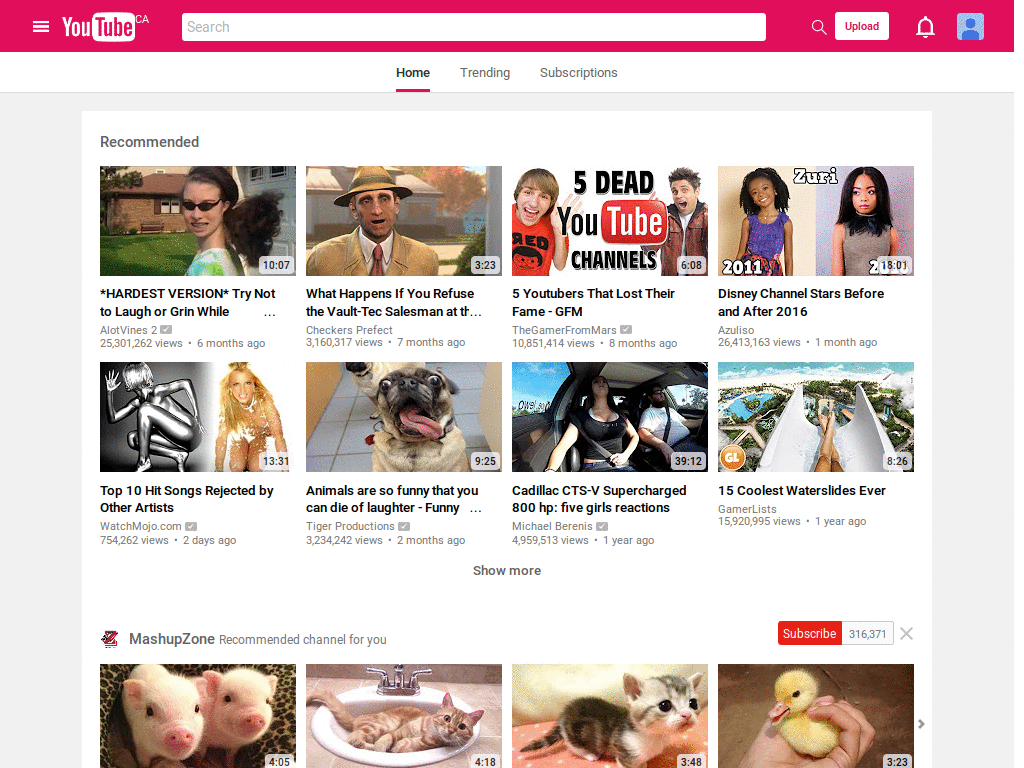Click verified badge next to Tiger Productions
The height and width of the screenshot is (768, 1024).
(404, 526)
